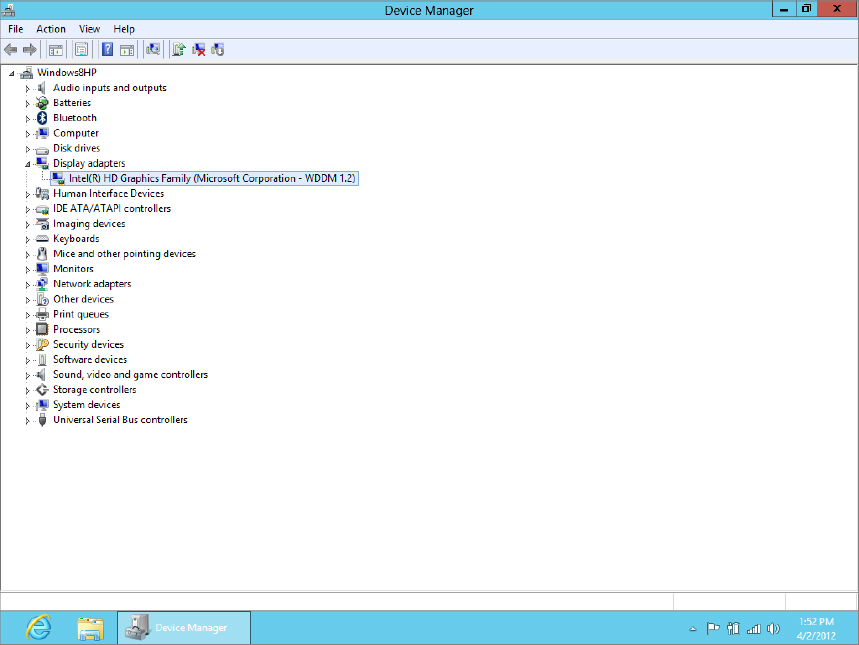Click the Uninstall device toolbar icon
Screen dimensions: 859x645
pos(198,50)
